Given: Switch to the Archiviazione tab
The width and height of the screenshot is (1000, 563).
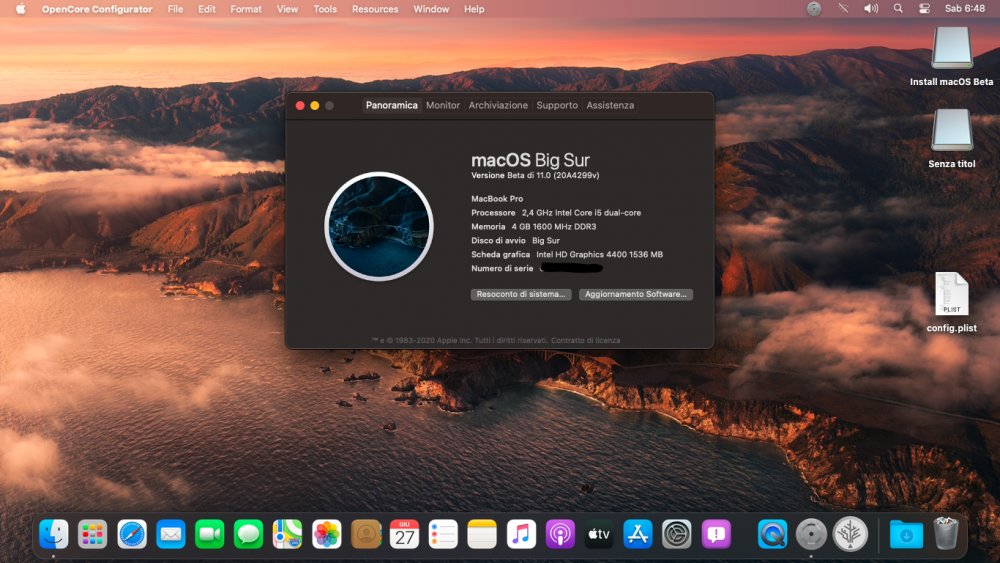Looking at the screenshot, I should 498,105.
